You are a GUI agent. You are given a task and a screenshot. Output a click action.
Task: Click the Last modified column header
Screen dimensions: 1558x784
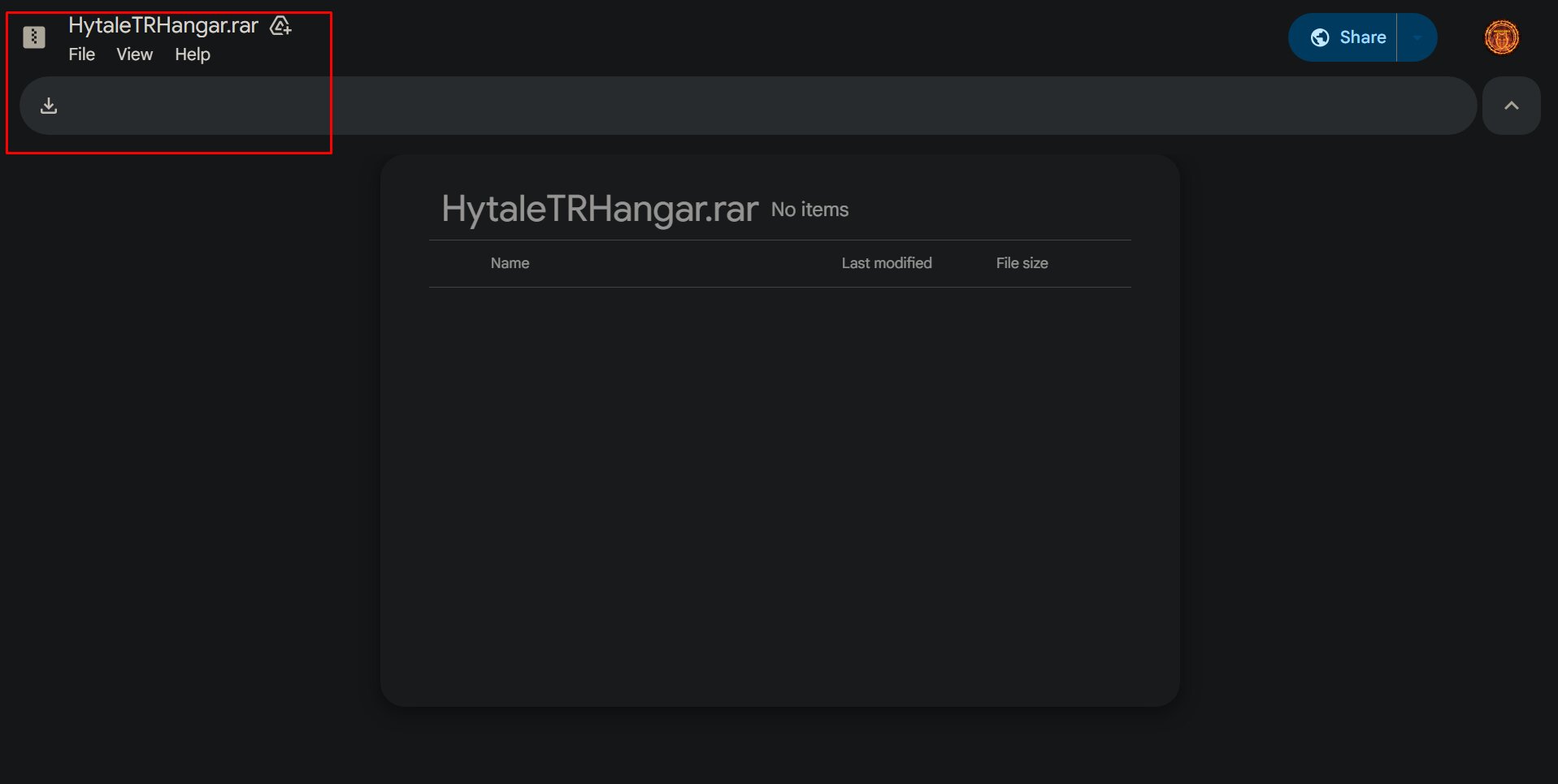pos(887,262)
